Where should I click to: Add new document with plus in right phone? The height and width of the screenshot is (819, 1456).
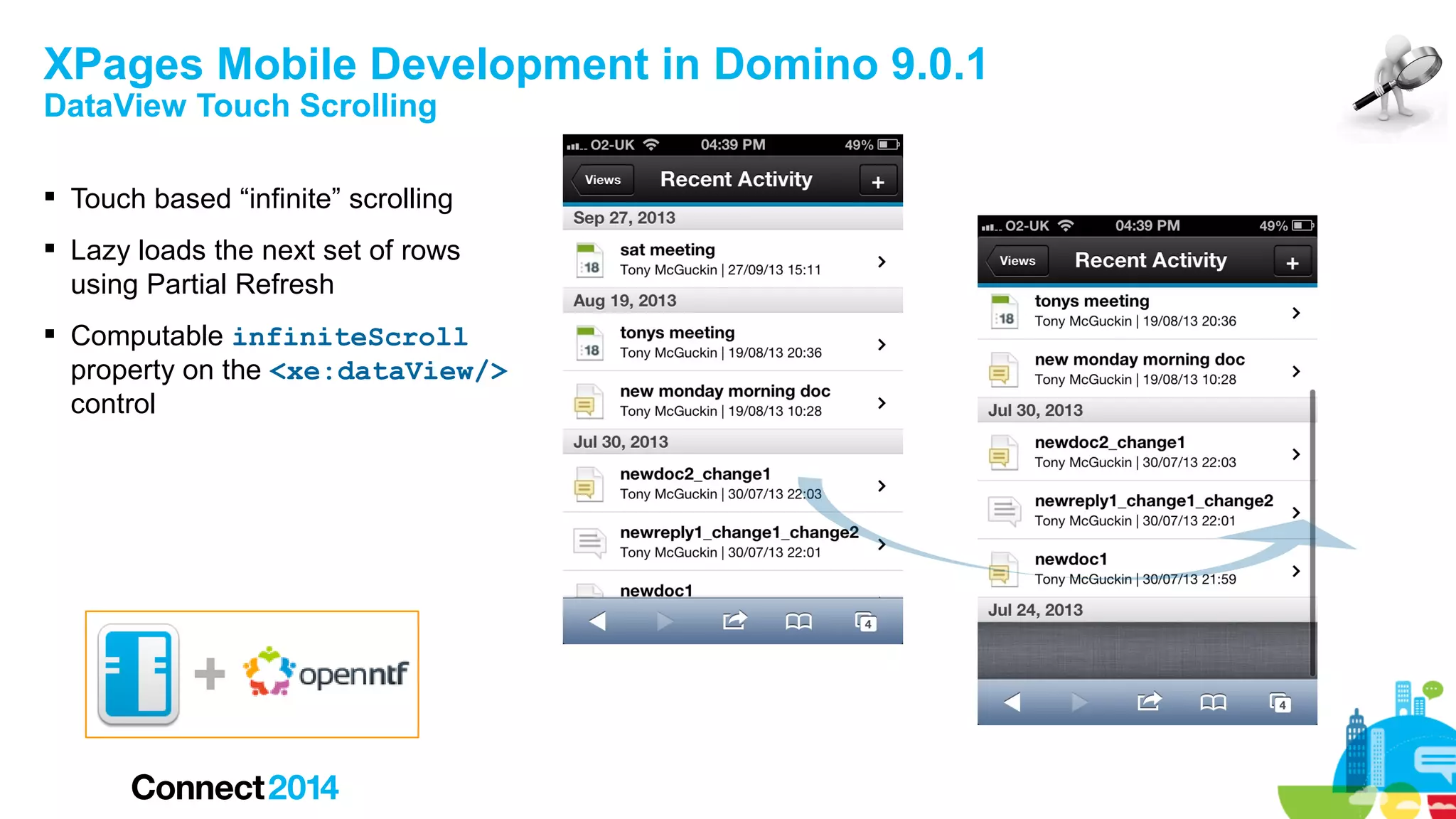[1292, 263]
